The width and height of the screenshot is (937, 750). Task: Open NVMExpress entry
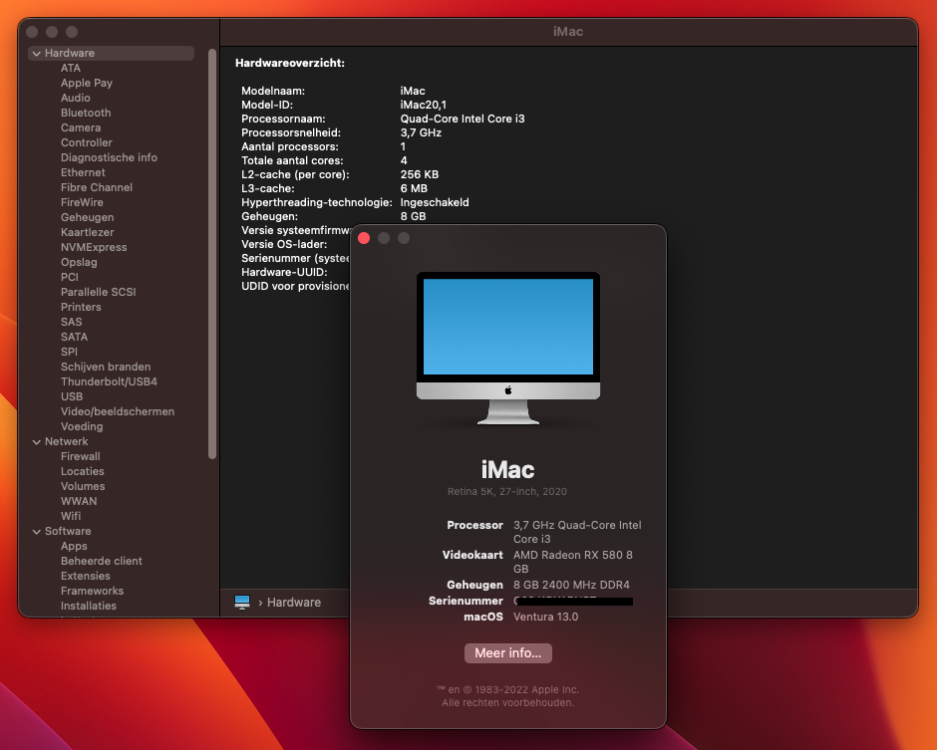tap(94, 247)
